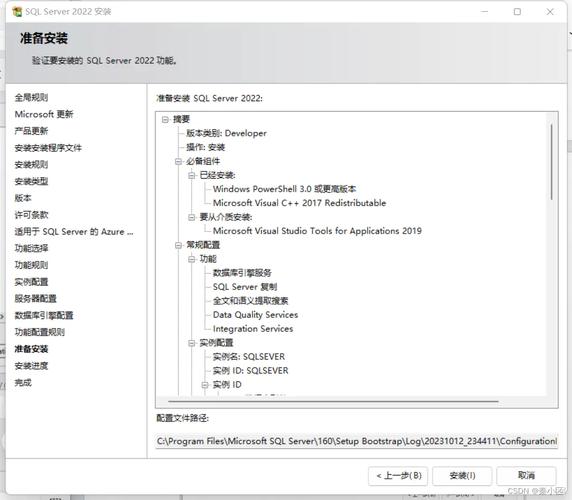Viewport: 572px width, 500px height.
Task: Select the 功能规则 sidebar step
Action: tap(31, 265)
